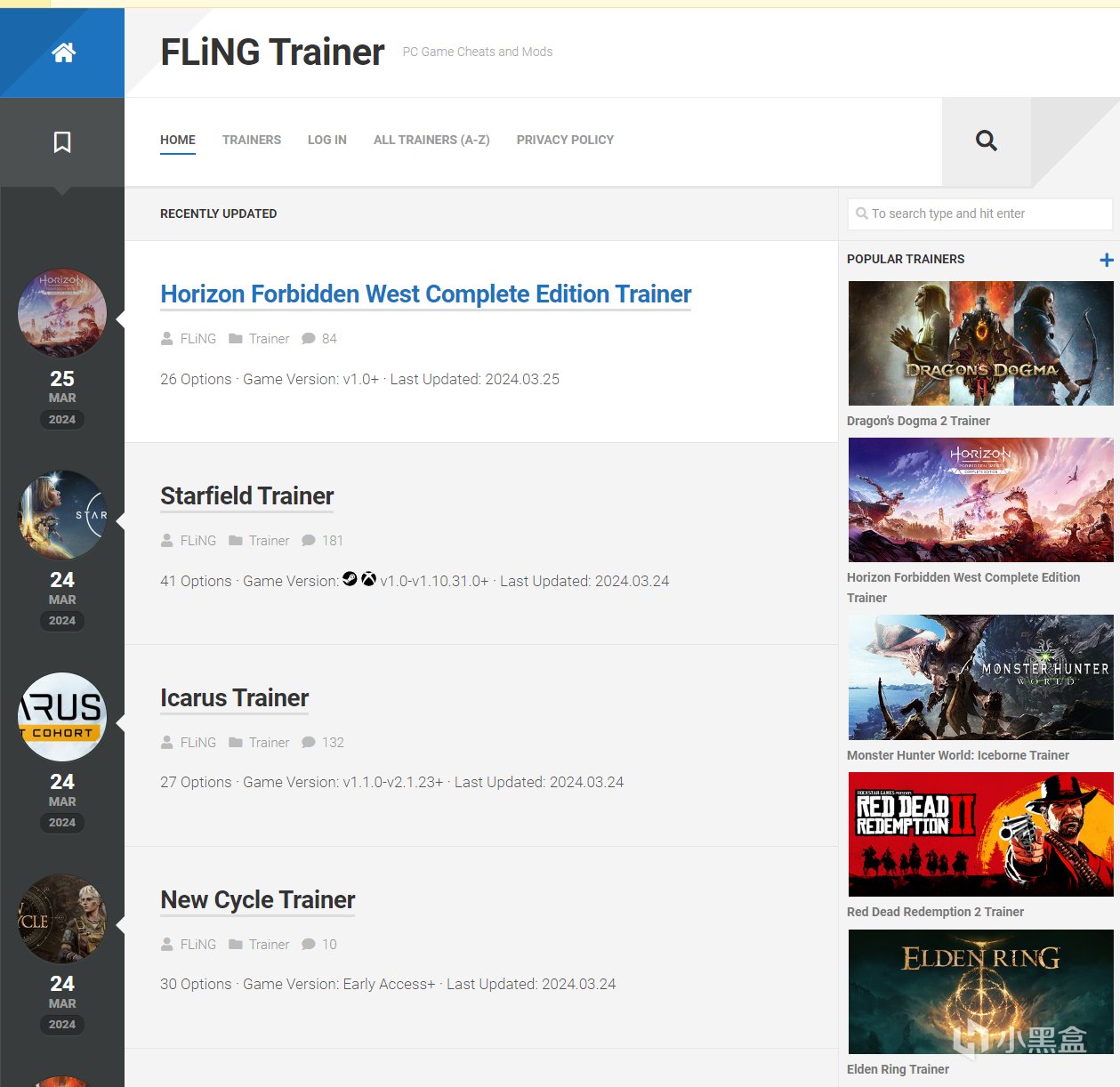Open Horizon Forbidden West Complete Edition Trainer post
Screen dimensions: 1120x1087
coord(425,294)
